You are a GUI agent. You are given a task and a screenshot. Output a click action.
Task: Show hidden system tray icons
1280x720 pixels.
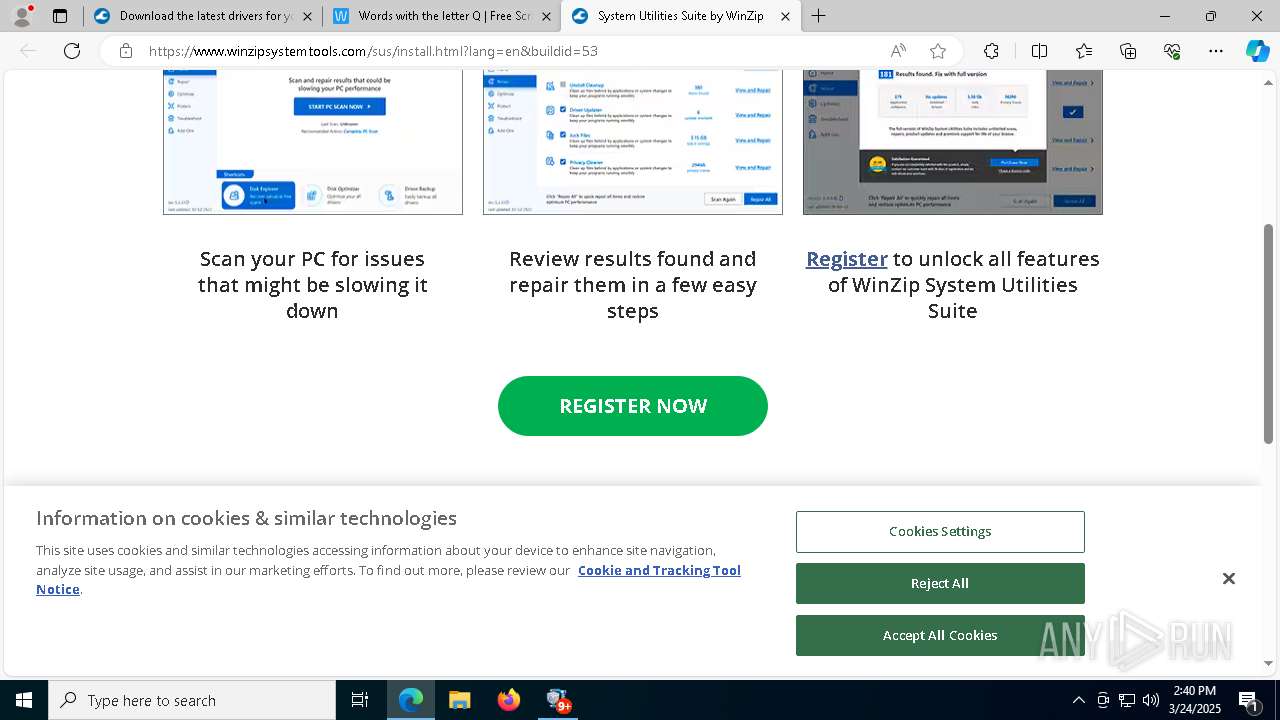[1078, 700]
